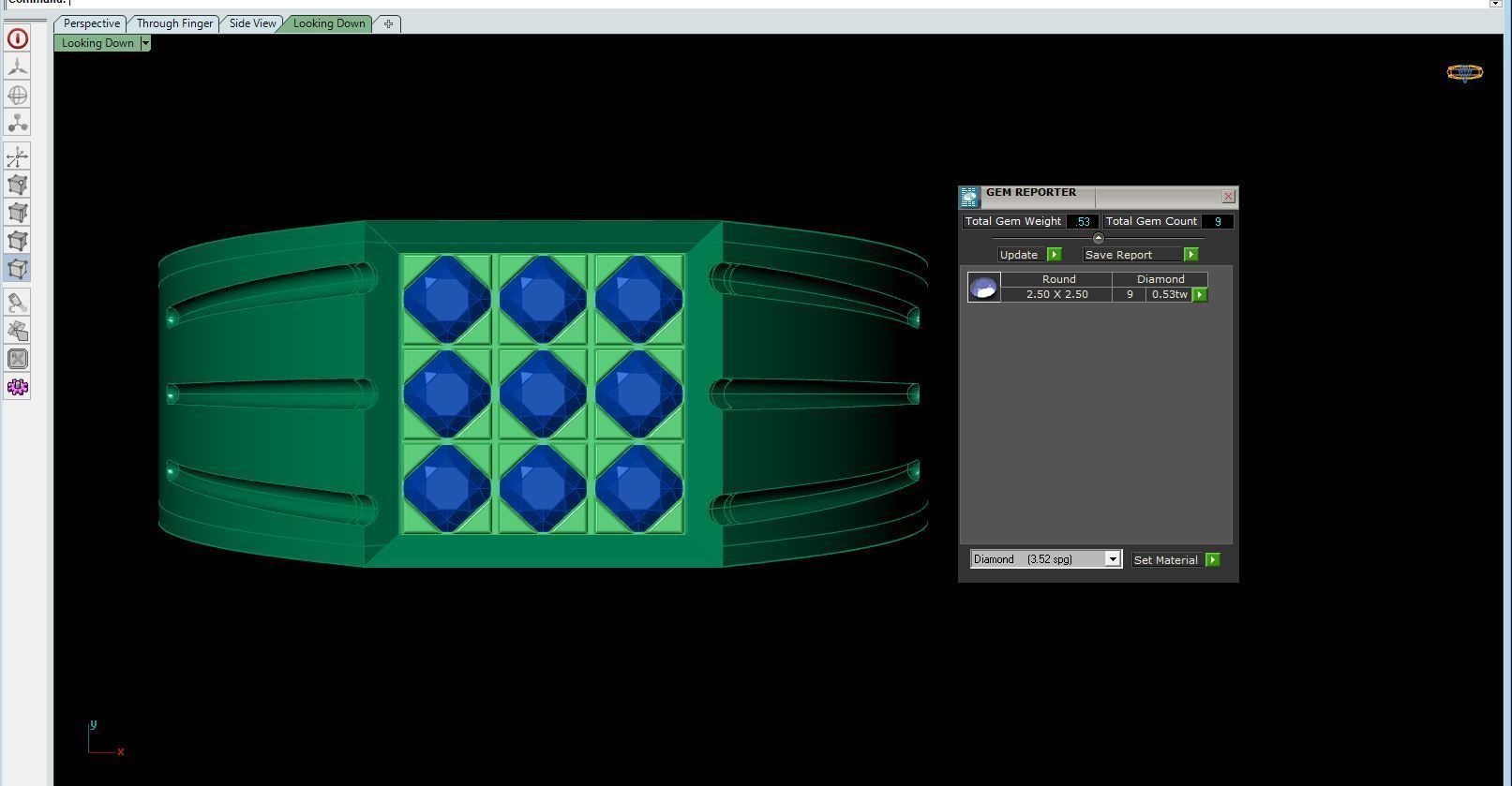The image size is (1512, 786).
Task: Click the Gem Reporter panel icon
Action: pyautogui.click(x=969, y=197)
